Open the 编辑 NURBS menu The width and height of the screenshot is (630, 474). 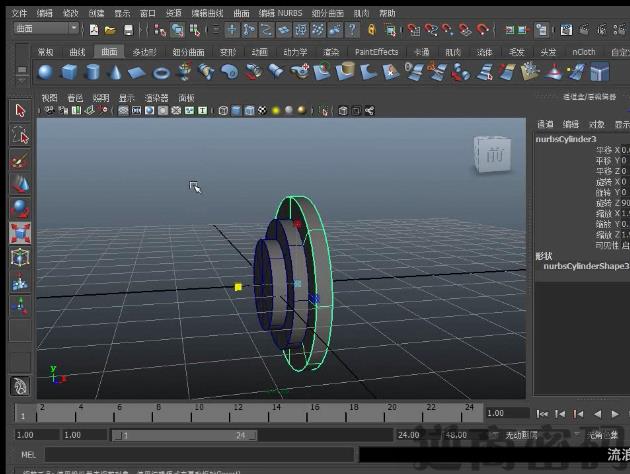click(x=281, y=14)
